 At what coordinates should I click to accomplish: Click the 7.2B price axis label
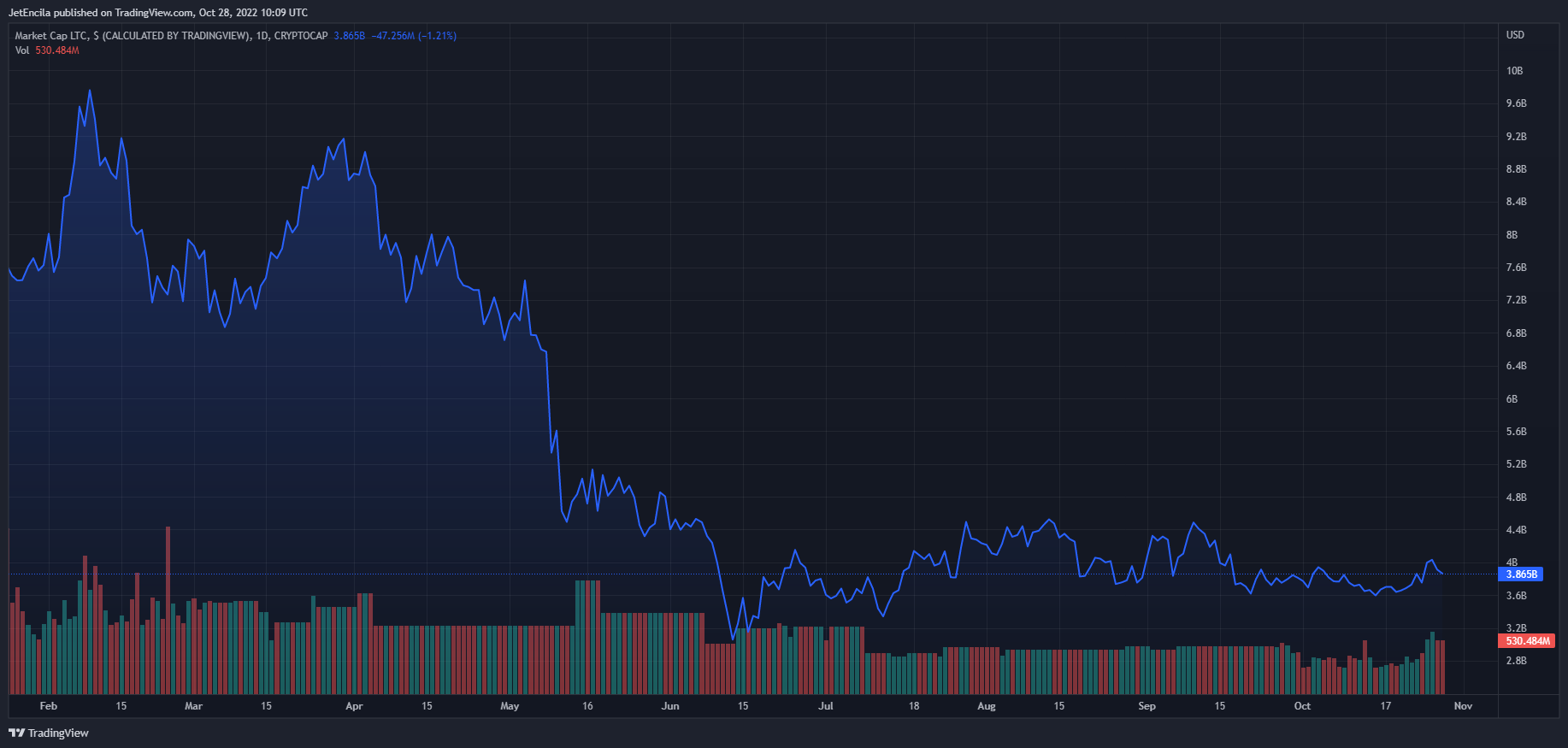pos(1516,300)
